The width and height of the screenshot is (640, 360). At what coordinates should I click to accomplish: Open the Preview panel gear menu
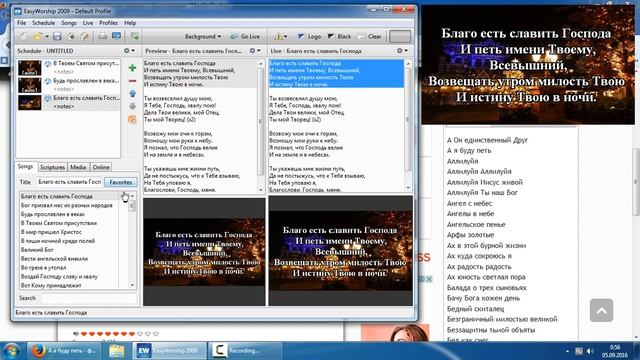tap(255, 51)
